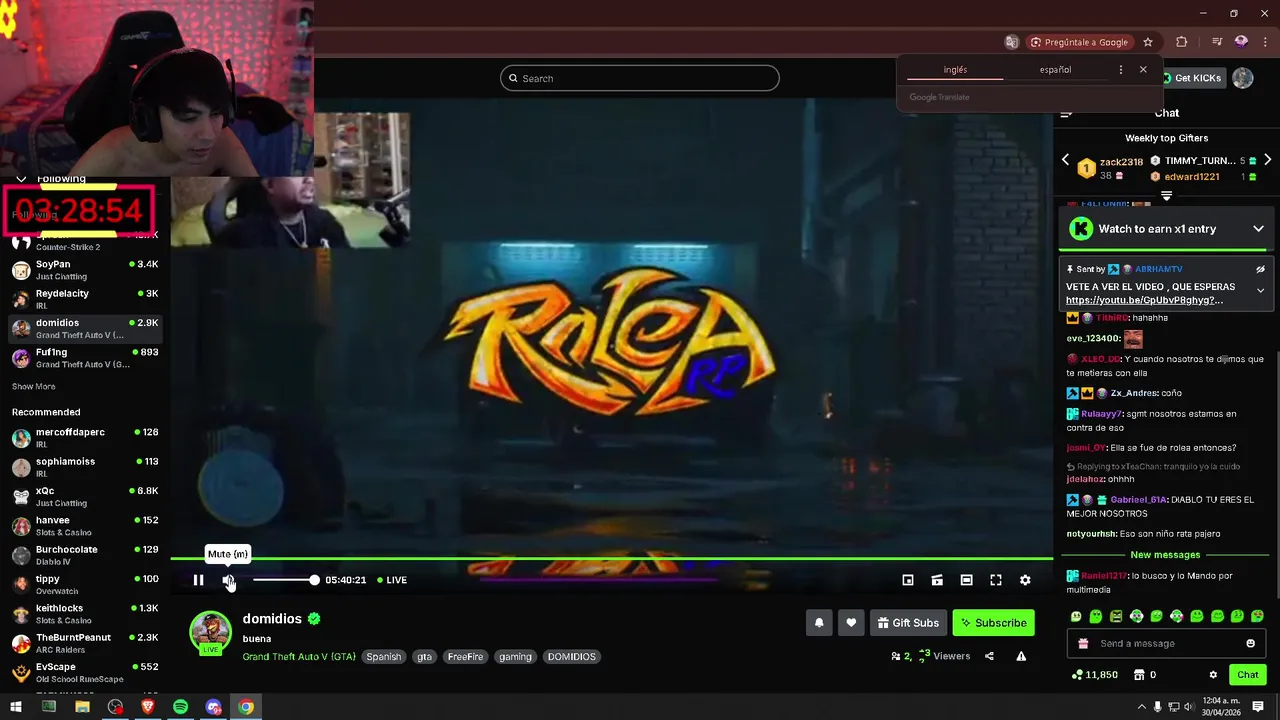Select the gta tag
This screenshot has height=720, width=1280.
(424, 657)
